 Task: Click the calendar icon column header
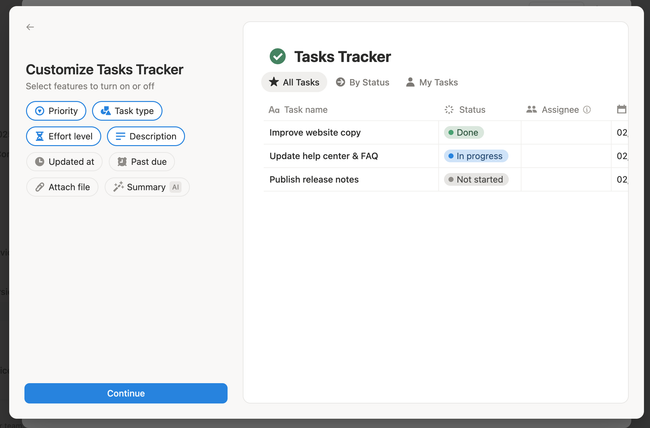pos(621,110)
